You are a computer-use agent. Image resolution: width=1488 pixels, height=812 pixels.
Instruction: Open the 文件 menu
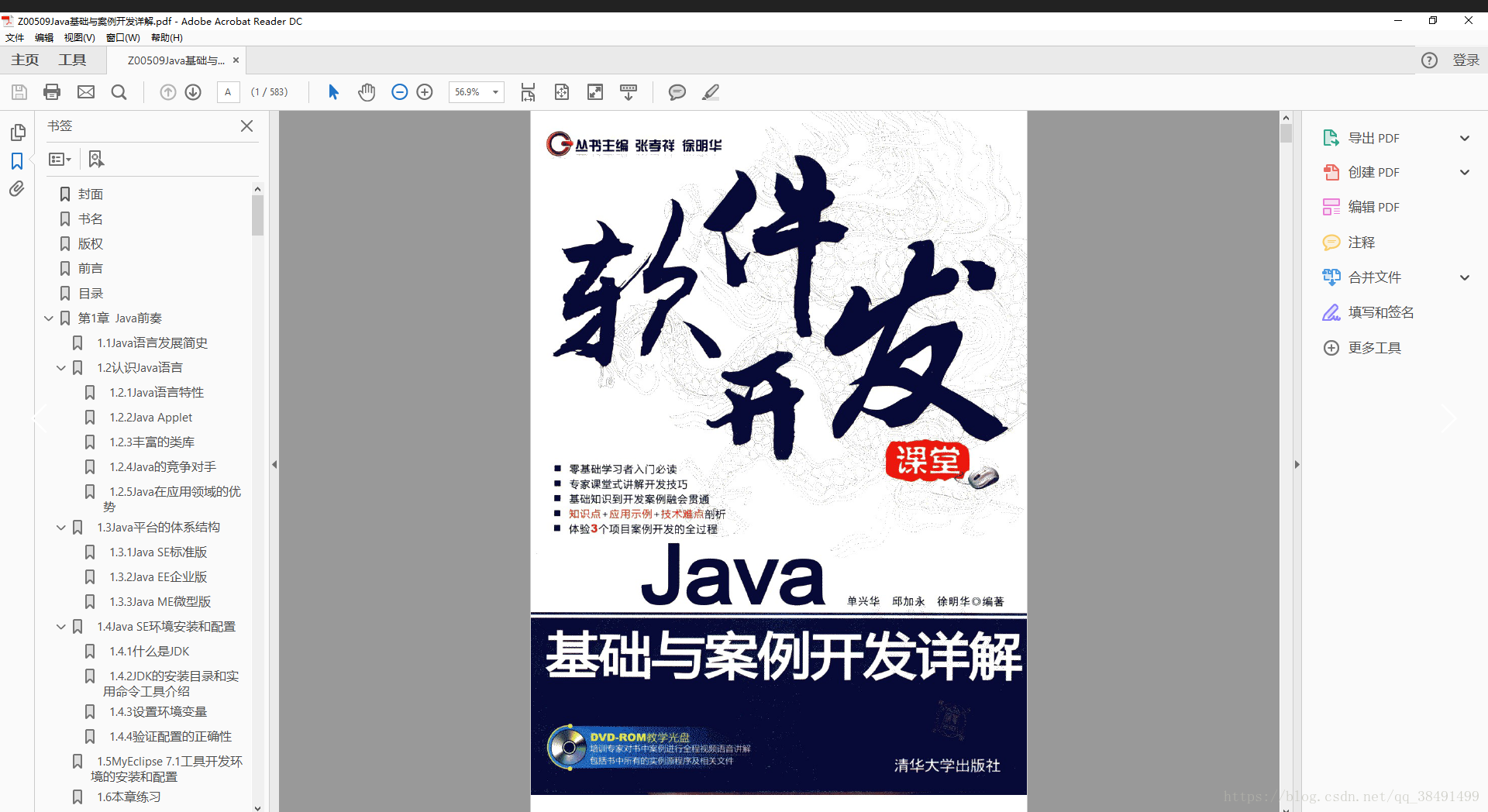point(15,37)
